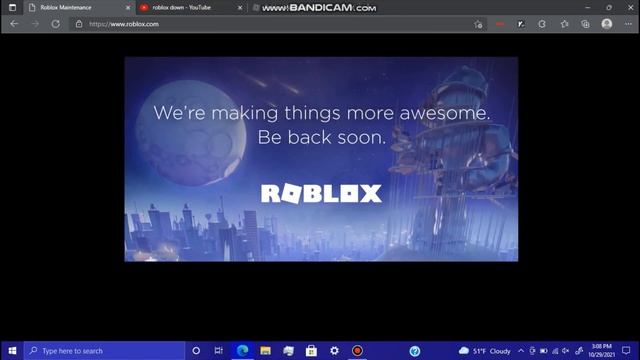Open the Favorites list icon
The height and width of the screenshot is (360, 640).
point(564,24)
